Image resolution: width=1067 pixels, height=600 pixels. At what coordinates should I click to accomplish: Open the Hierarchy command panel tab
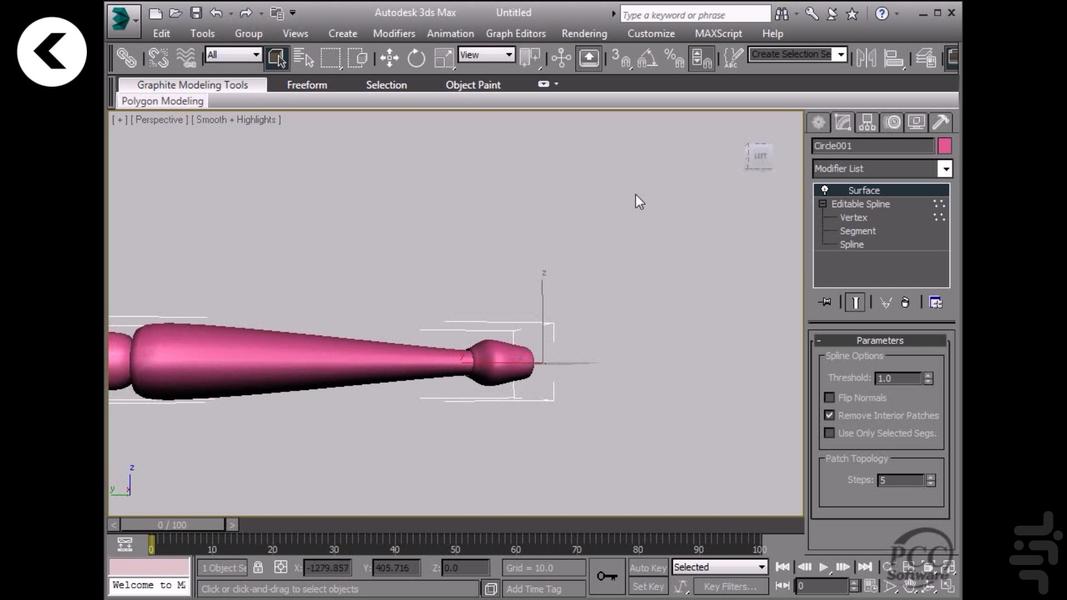pyautogui.click(x=867, y=122)
